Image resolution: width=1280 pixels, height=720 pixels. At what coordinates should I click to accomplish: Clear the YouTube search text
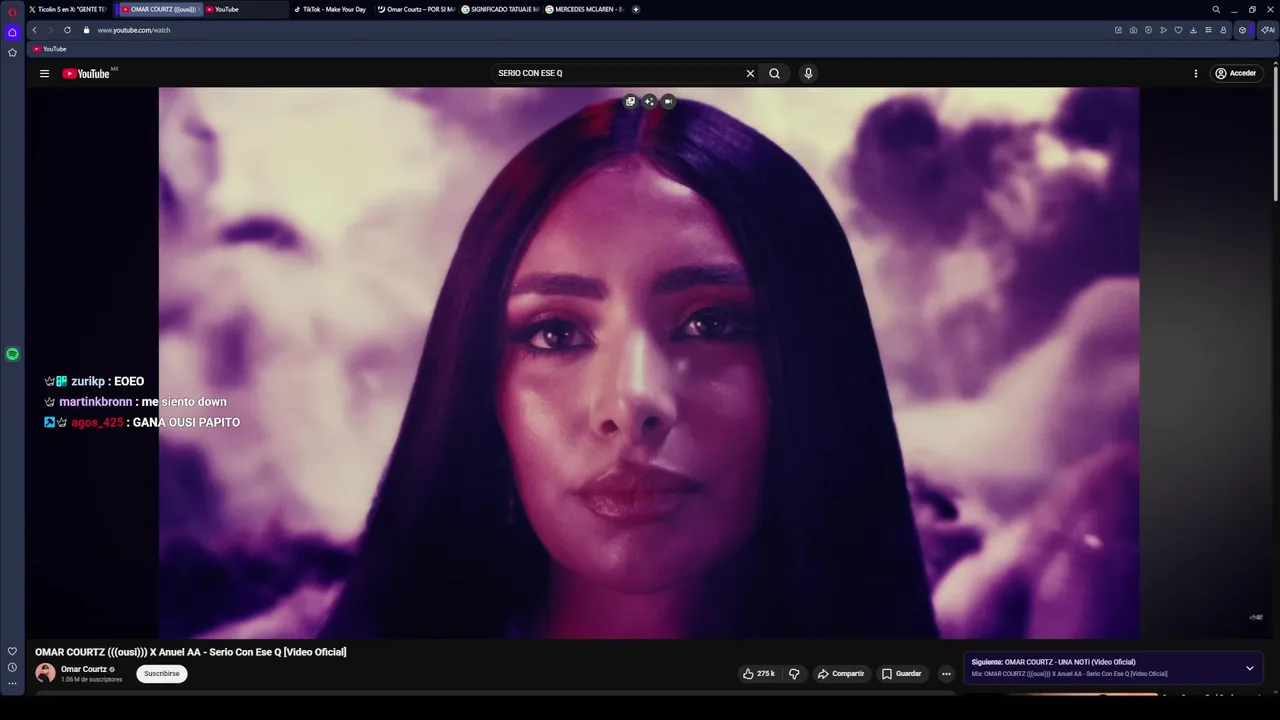coord(750,73)
